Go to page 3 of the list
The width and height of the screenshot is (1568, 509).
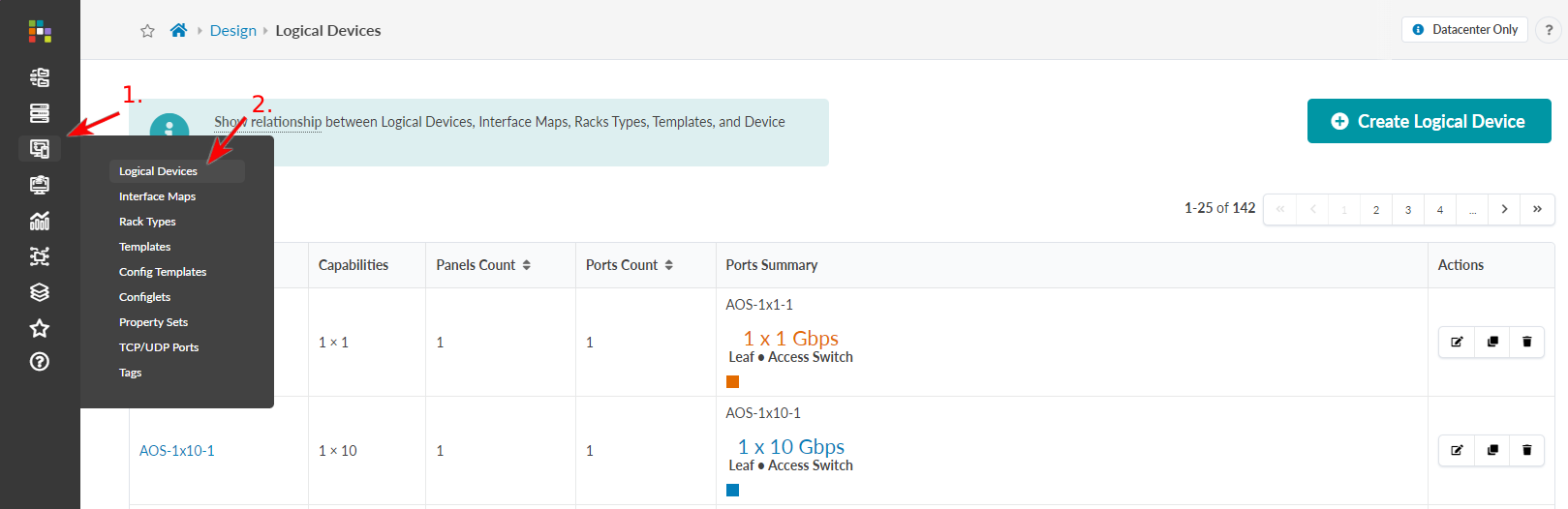click(x=1408, y=210)
